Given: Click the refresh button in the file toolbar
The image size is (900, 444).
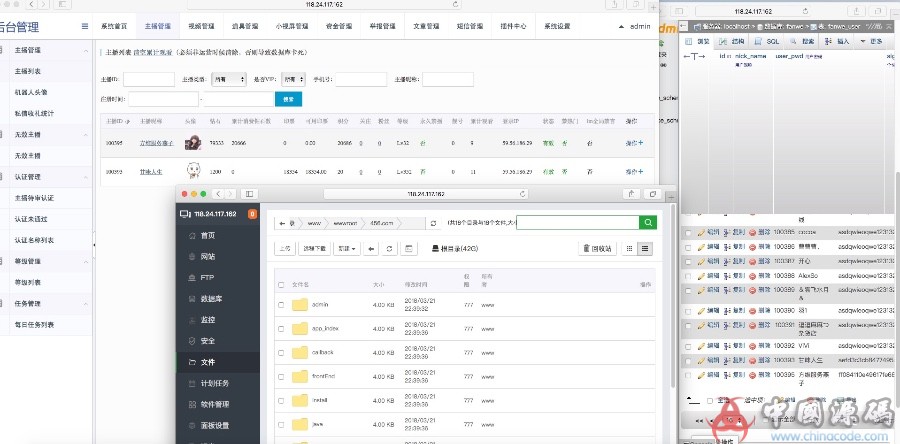Looking at the screenshot, I should 390,248.
